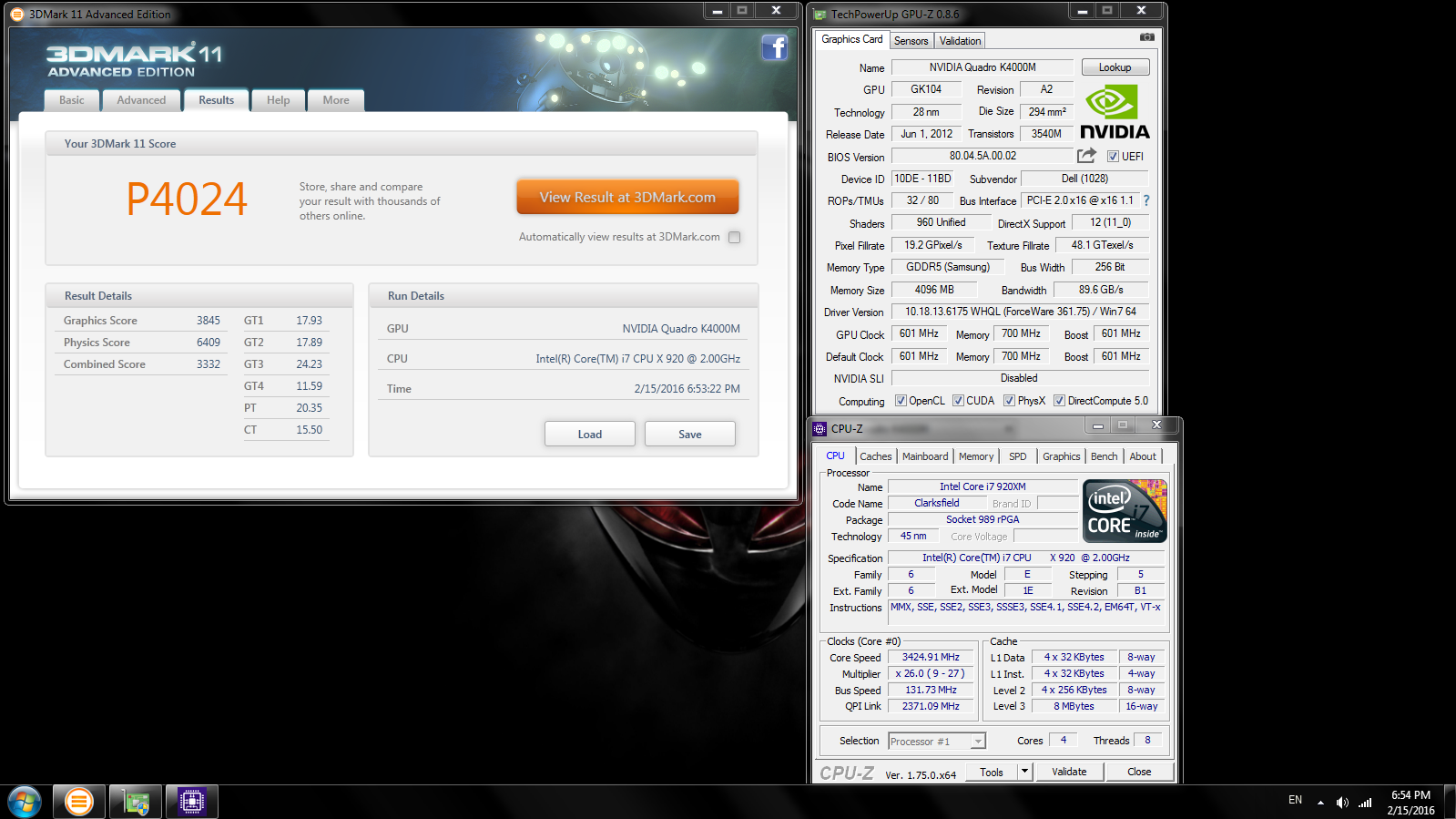1456x819 pixels.
Task: Click the Graphics Score value 3845
Action: pyautogui.click(x=209, y=321)
